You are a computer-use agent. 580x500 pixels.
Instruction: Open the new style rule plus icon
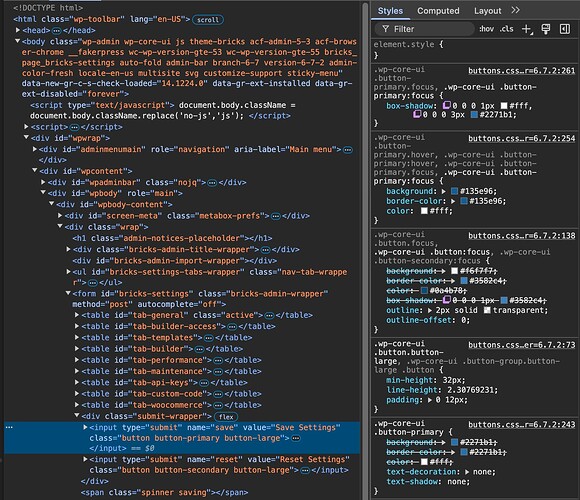coord(527,29)
